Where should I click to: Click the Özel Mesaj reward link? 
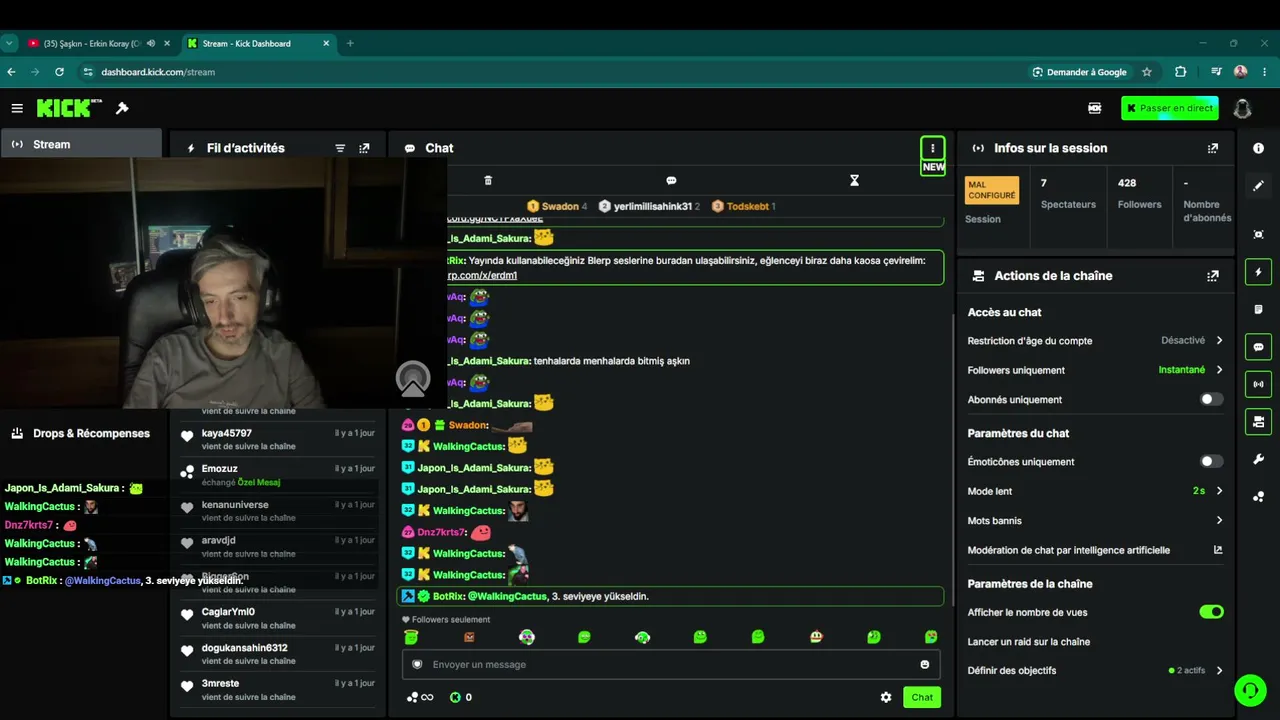[259, 482]
